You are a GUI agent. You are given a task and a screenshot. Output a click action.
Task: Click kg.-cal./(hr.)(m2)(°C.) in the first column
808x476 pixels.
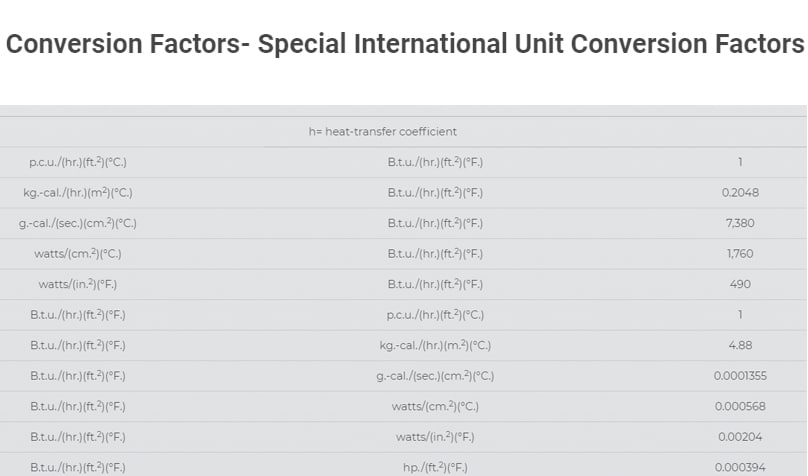[x=78, y=193]
